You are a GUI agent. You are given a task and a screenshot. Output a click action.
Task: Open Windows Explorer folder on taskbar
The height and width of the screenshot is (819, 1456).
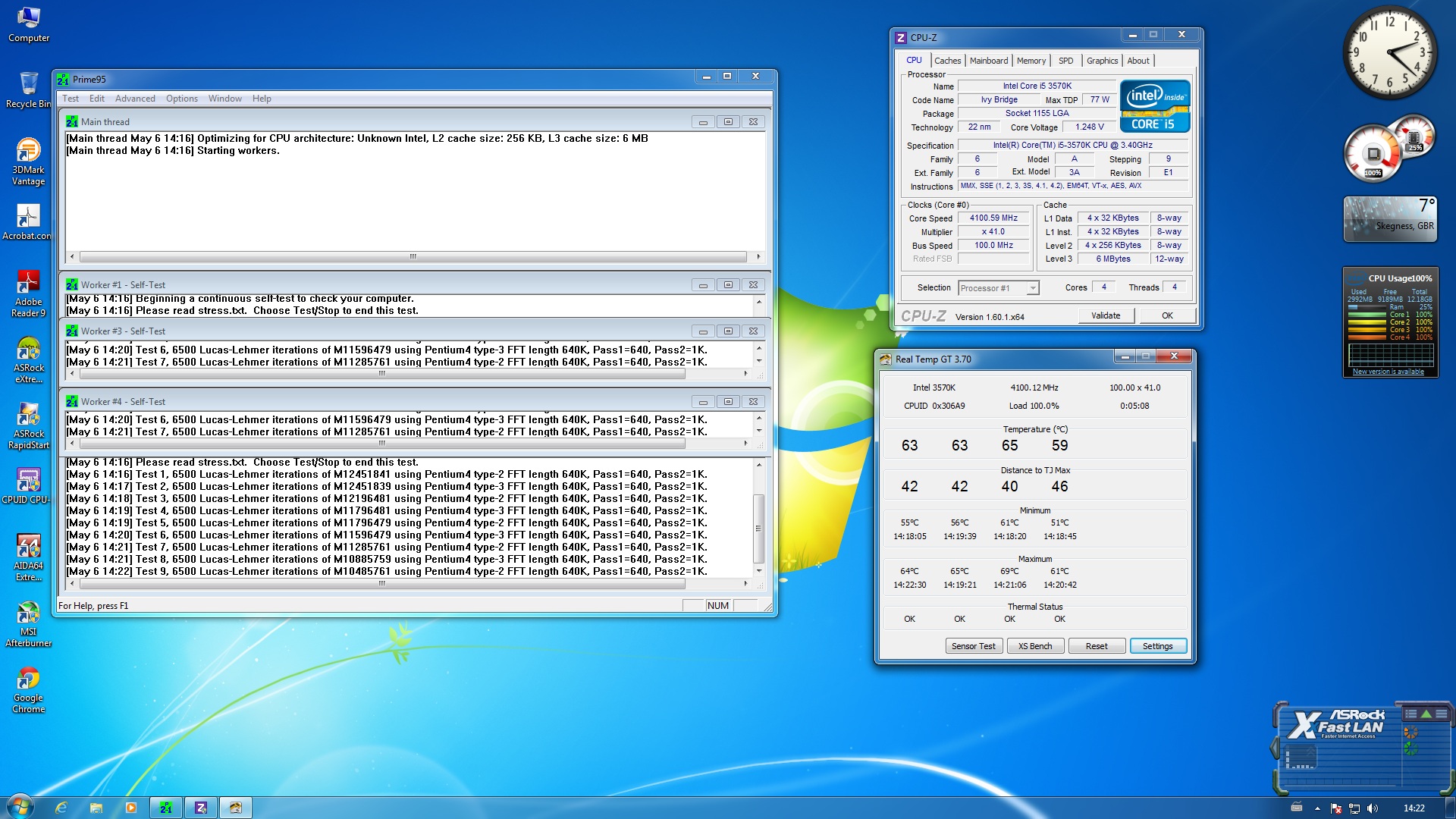click(x=96, y=808)
